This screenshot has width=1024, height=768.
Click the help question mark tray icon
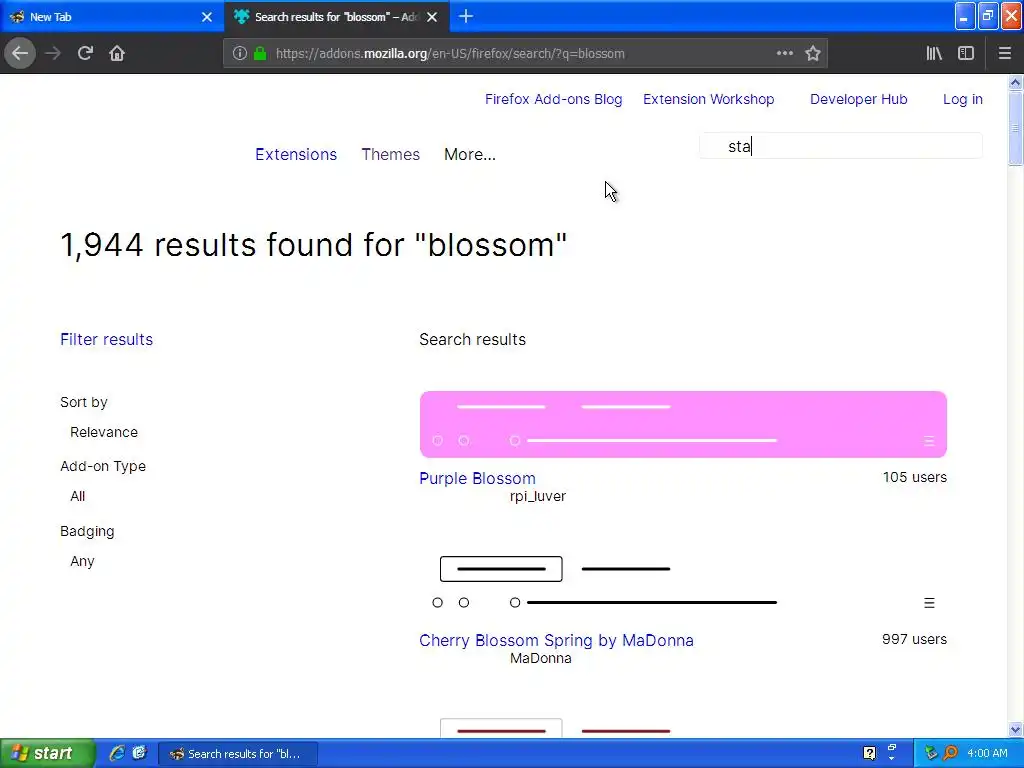pyautogui.click(x=869, y=754)
